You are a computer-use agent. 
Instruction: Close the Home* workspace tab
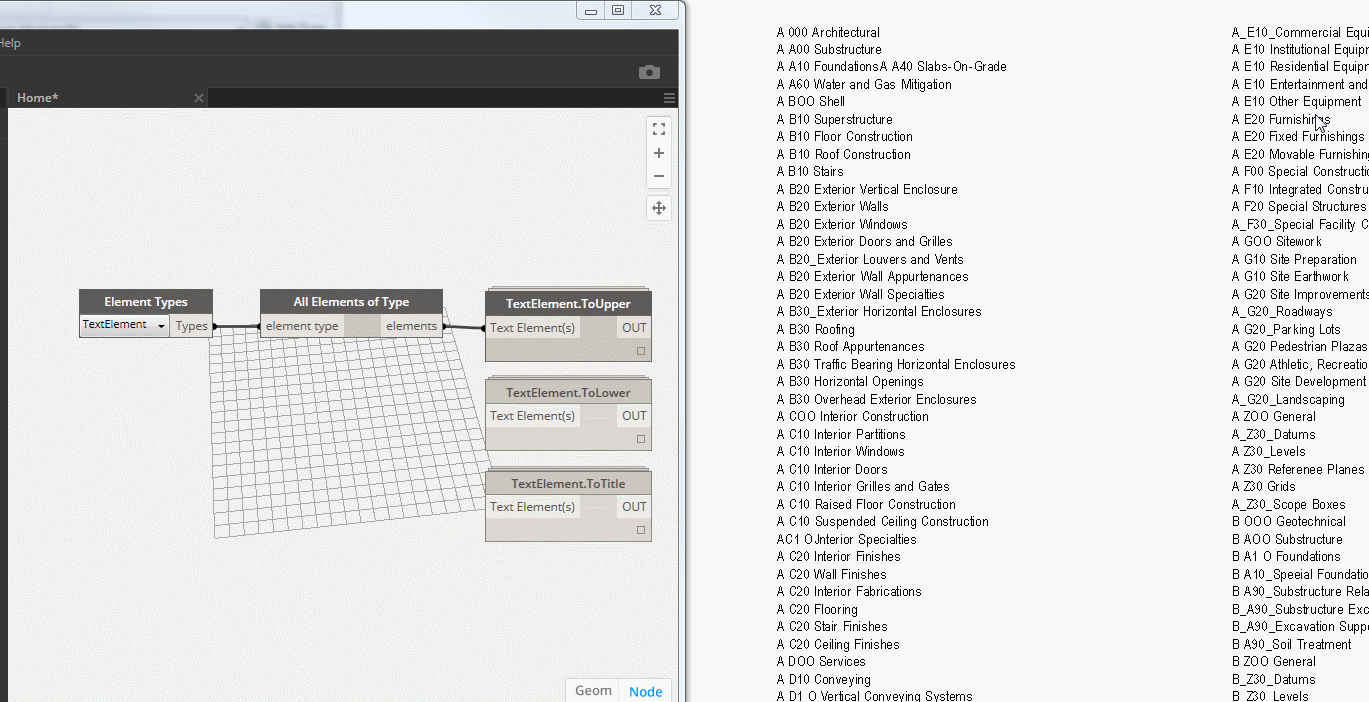click(198, 97)
